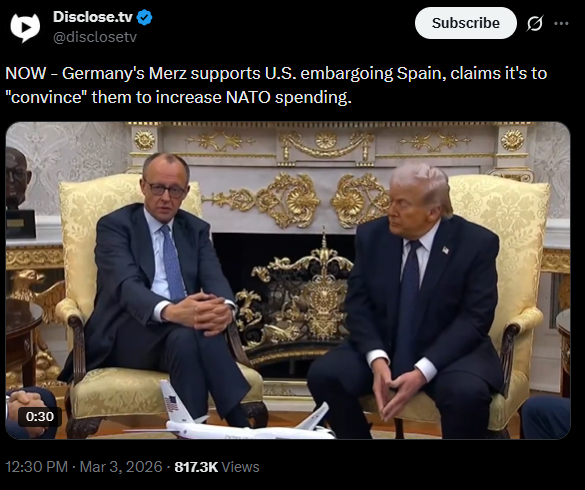Image resolution: width=585 pixels, height=490 pixels.
Task: Play the embedded video
Action: pyautogui.click(x=288, y=280)
